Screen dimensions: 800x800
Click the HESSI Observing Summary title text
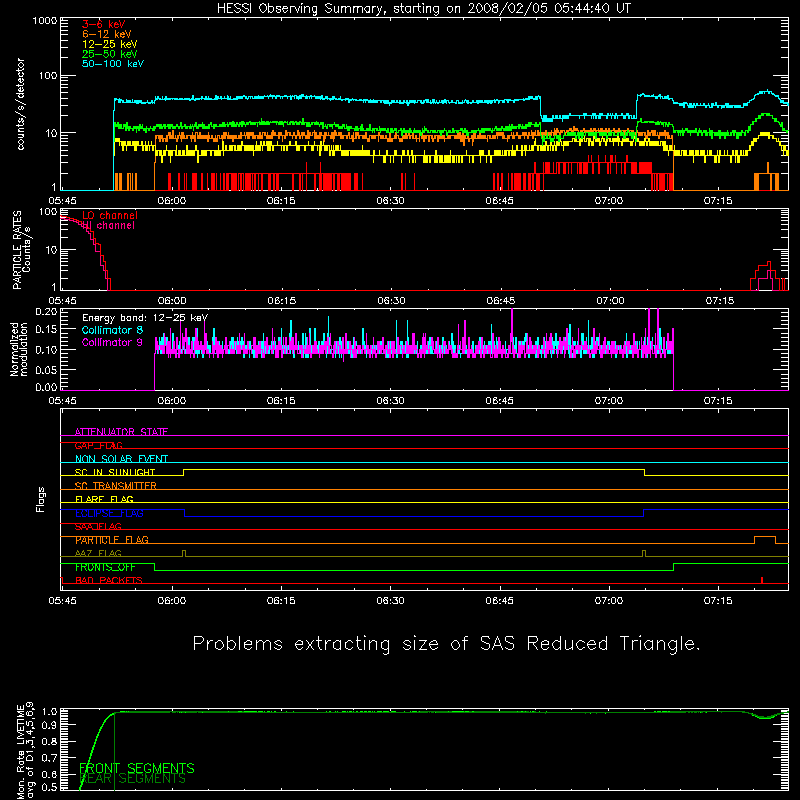[x=423, y=9]
